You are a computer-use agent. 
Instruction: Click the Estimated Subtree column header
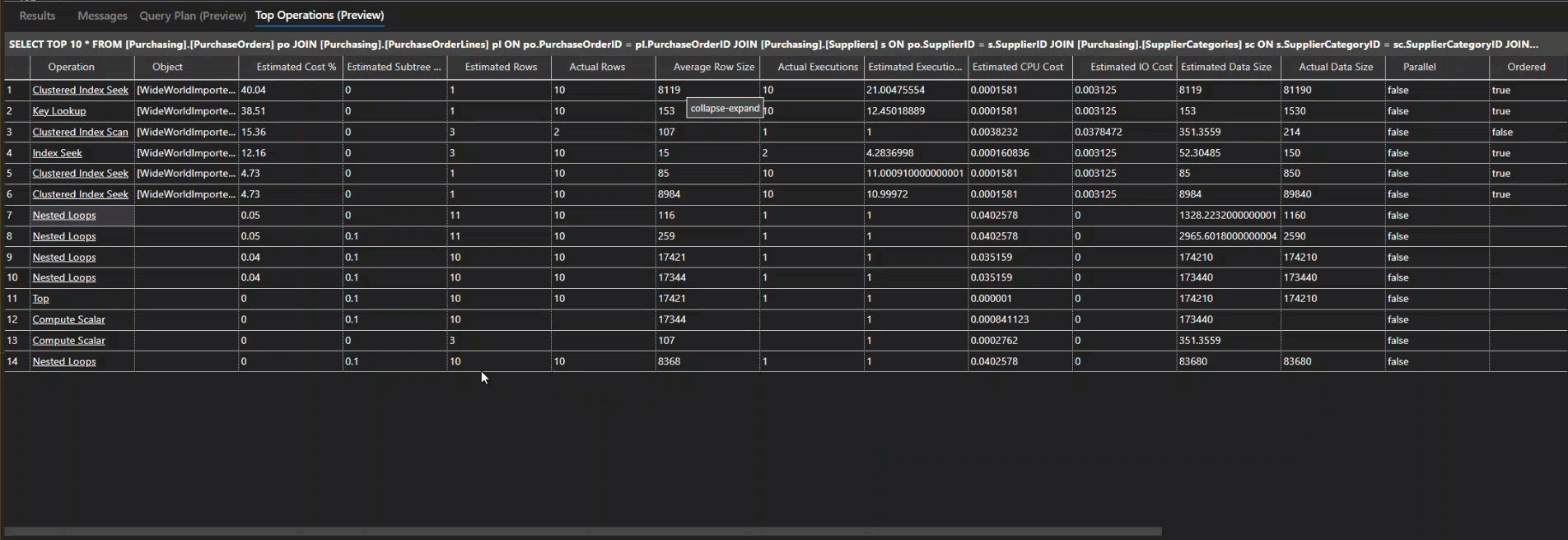point(394,67)
